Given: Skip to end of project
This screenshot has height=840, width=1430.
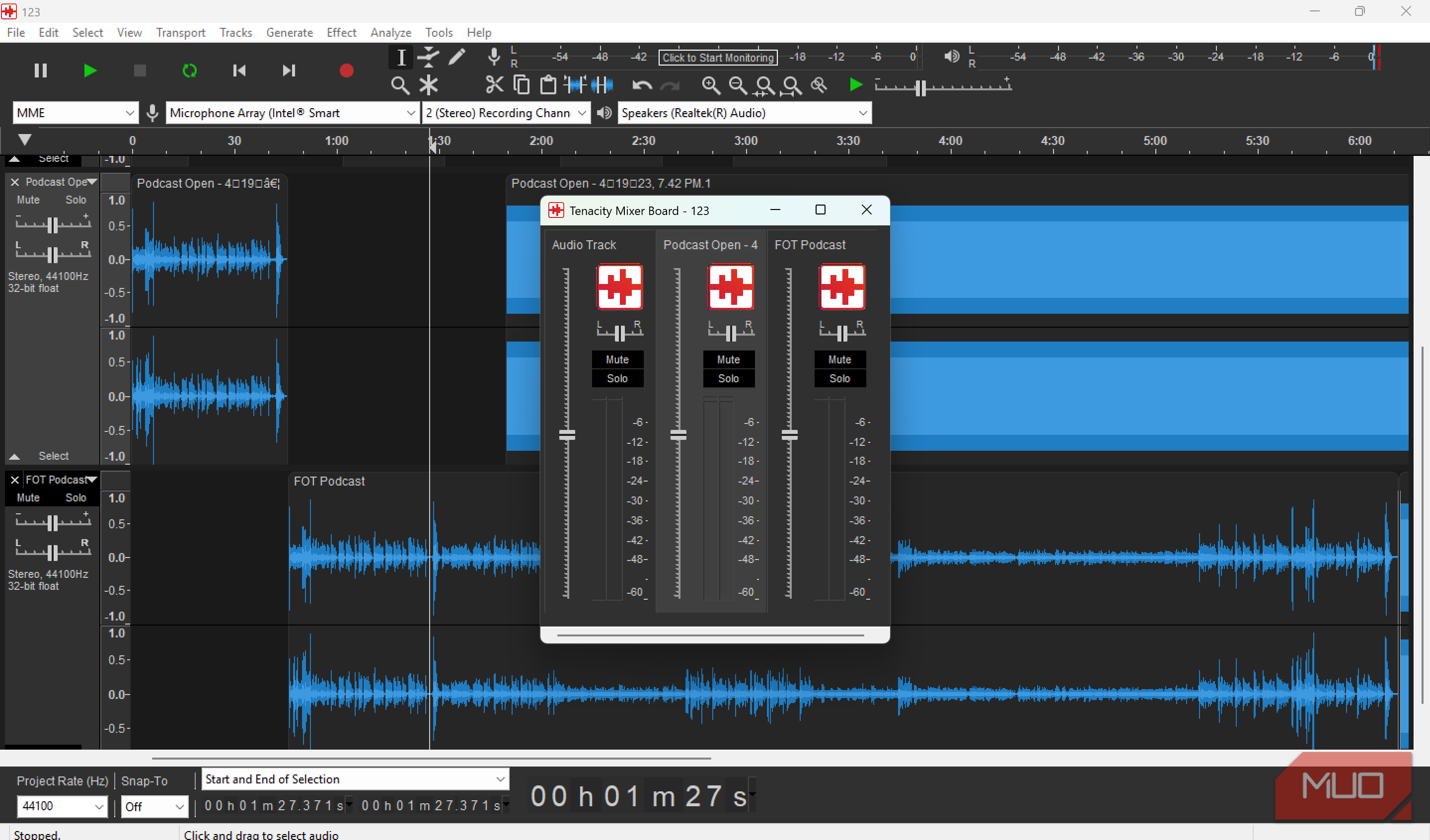Looking at the screenshot, I should (x=289, y=71).
